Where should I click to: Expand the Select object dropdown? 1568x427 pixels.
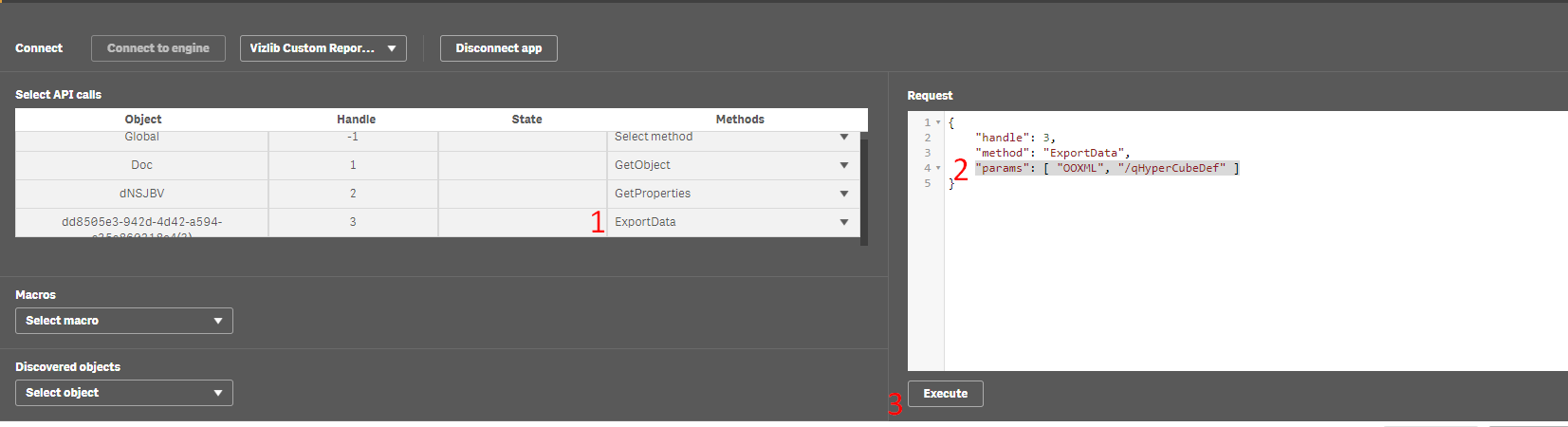coord(124,393)
